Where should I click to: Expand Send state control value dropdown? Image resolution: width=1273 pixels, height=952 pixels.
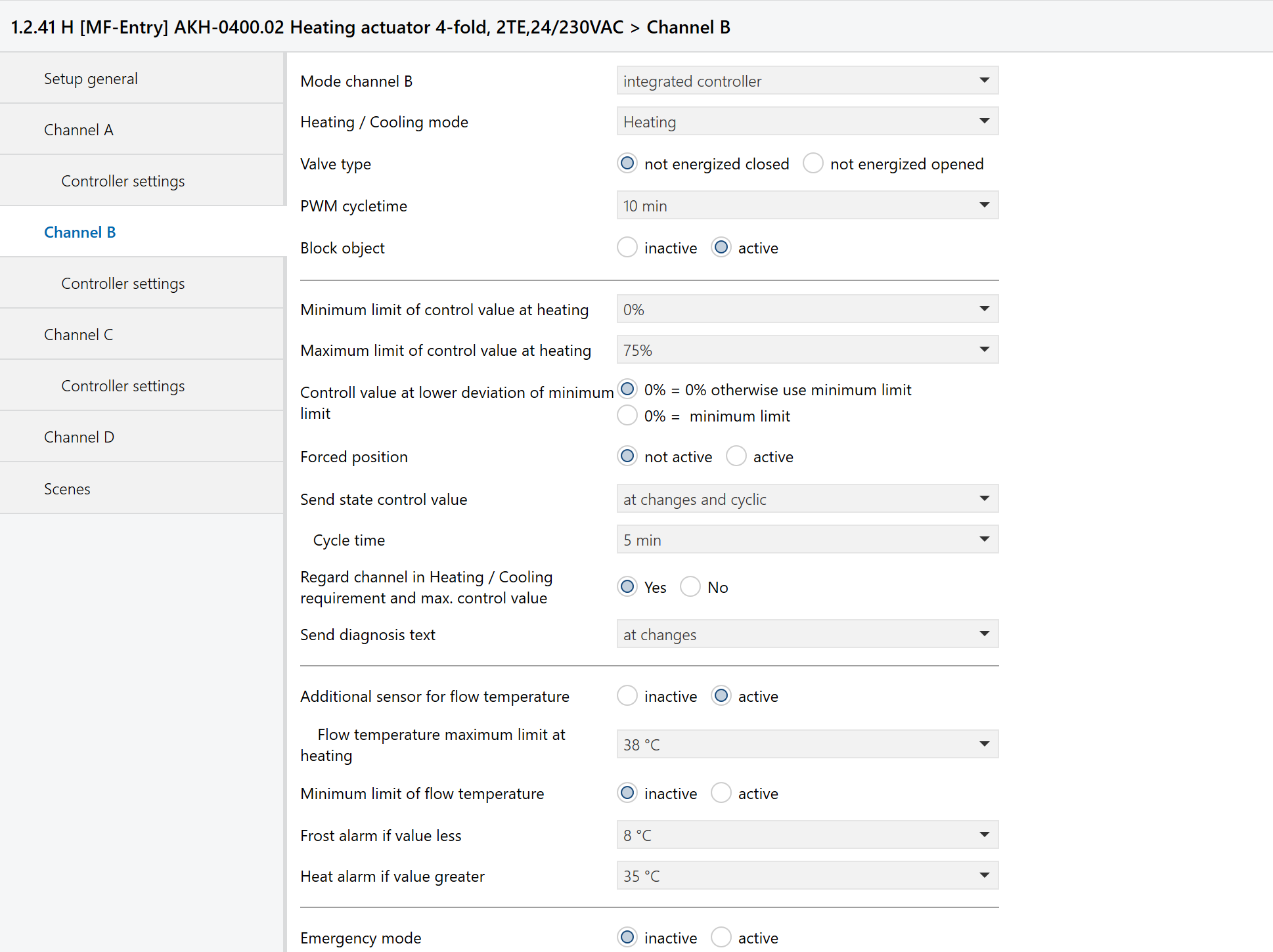[x=807, y=499]
